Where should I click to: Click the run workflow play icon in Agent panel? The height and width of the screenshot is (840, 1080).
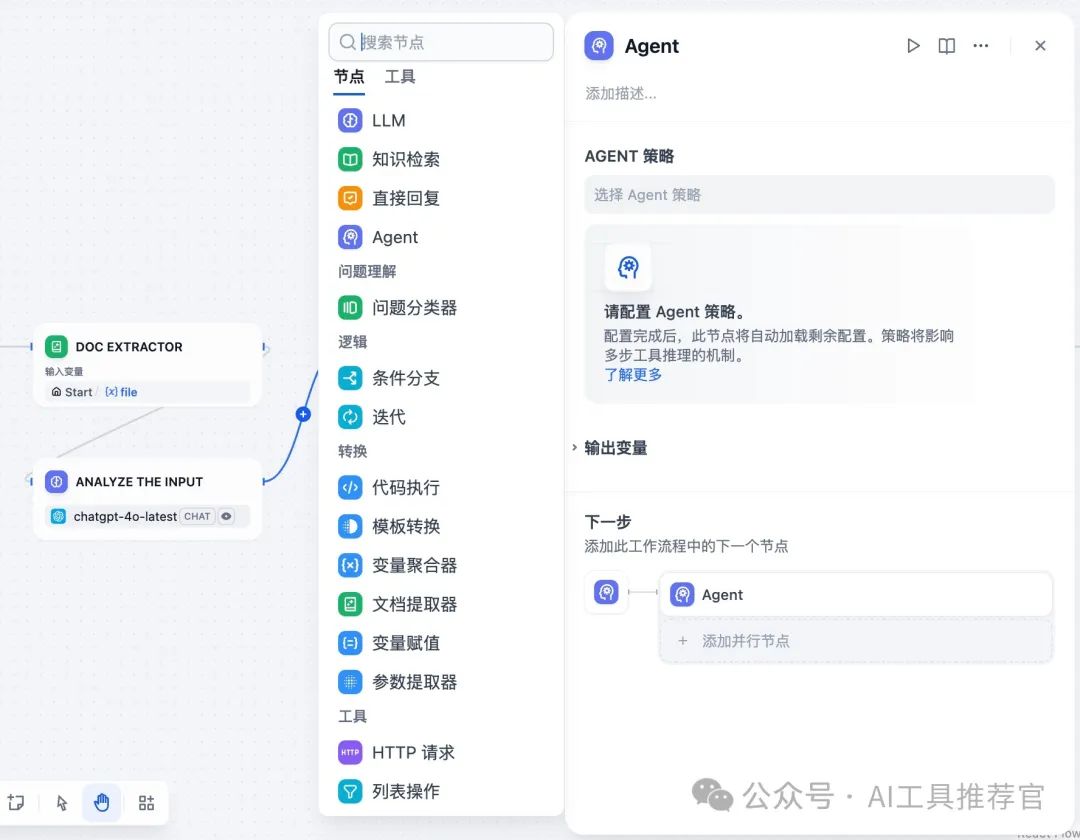[x=912, y=45]
